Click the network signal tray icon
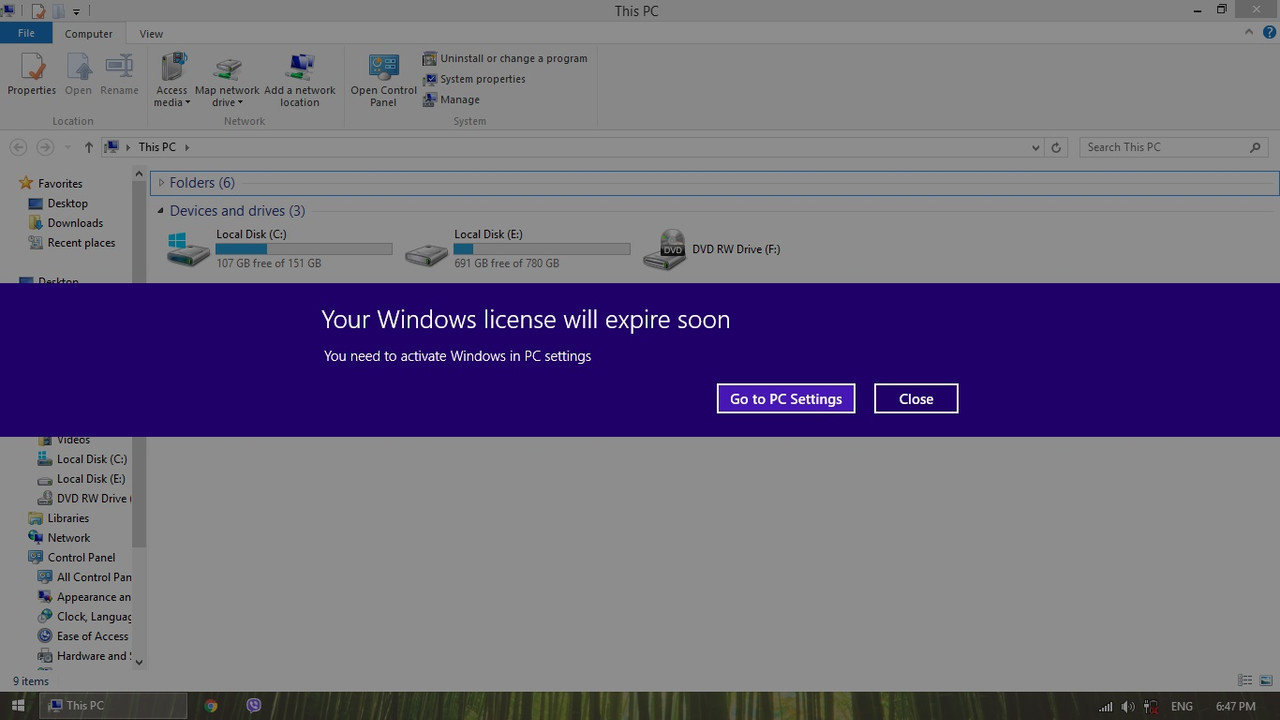1280x720 pixels. click(1105, 707)
